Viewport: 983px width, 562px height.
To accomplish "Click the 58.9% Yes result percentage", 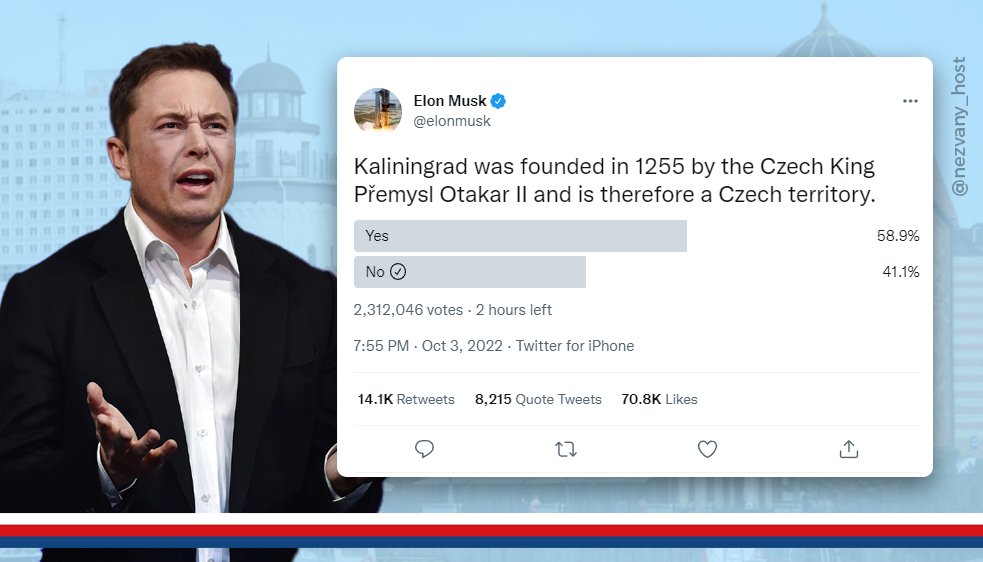I will (x=897, y=236).
